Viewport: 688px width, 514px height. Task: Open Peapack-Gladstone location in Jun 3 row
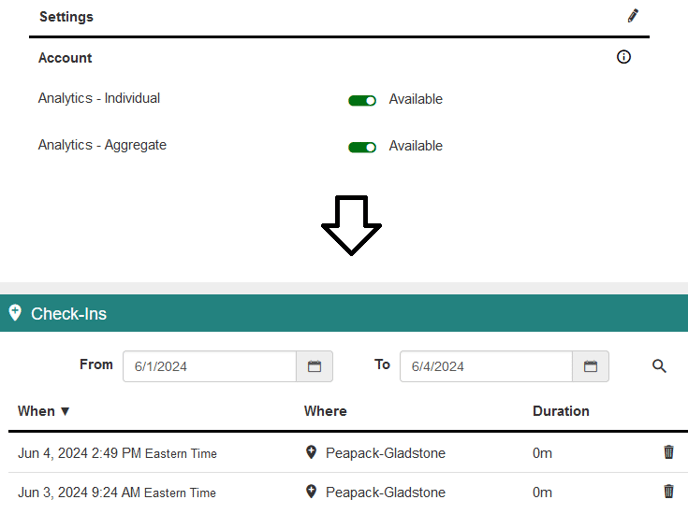(385, 492)
